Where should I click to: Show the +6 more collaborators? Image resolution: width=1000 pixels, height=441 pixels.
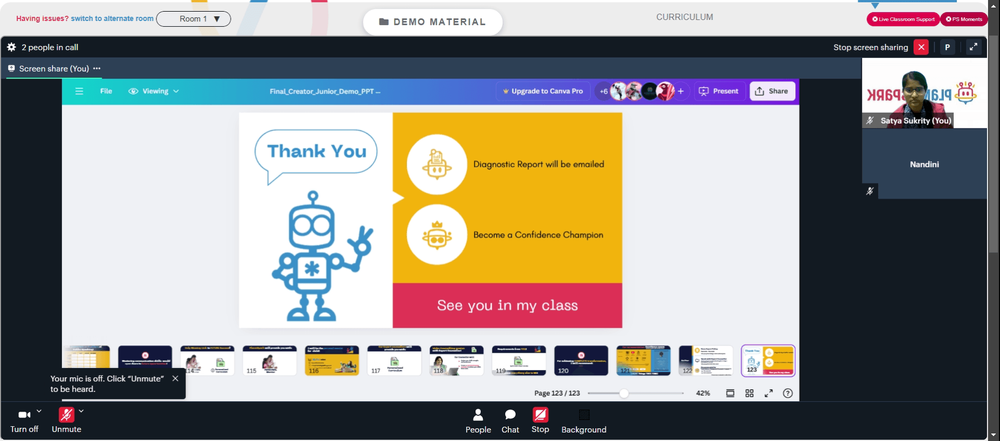[x=603, y=91]
